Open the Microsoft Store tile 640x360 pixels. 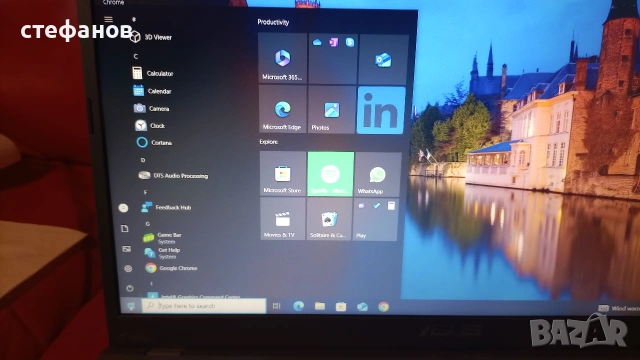coord(282,173)
